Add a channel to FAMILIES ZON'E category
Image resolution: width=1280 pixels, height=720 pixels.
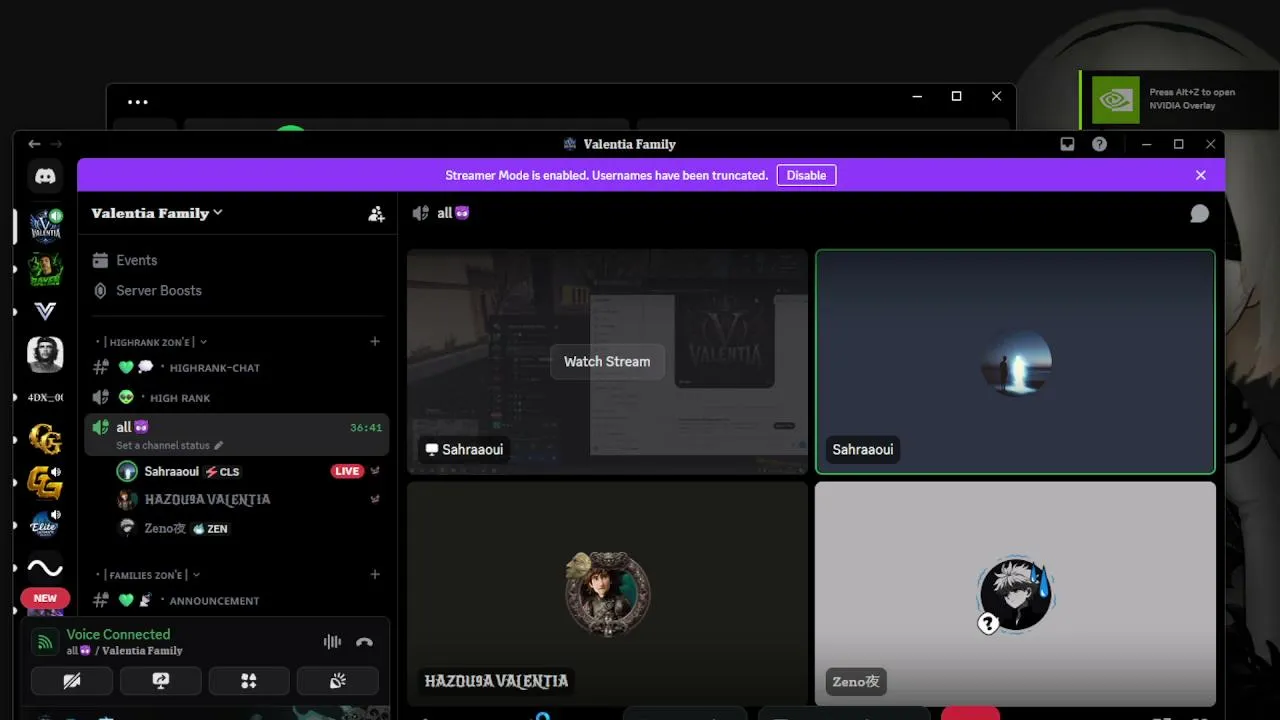(x=375, y=575)
